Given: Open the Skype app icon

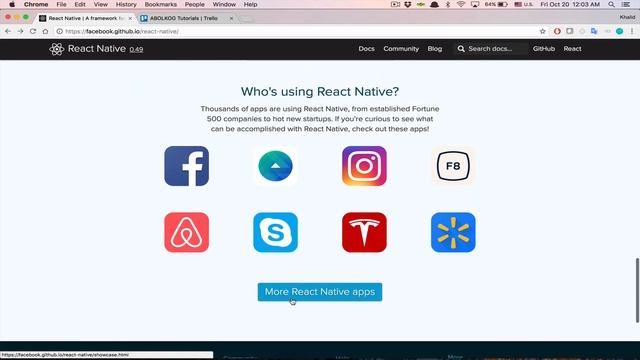Looking at the screenshot, I should coord(276,232).
